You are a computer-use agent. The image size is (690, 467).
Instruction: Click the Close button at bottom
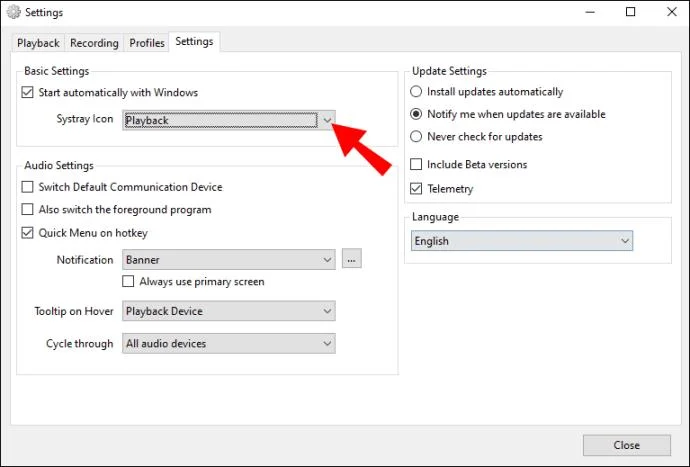627,445
